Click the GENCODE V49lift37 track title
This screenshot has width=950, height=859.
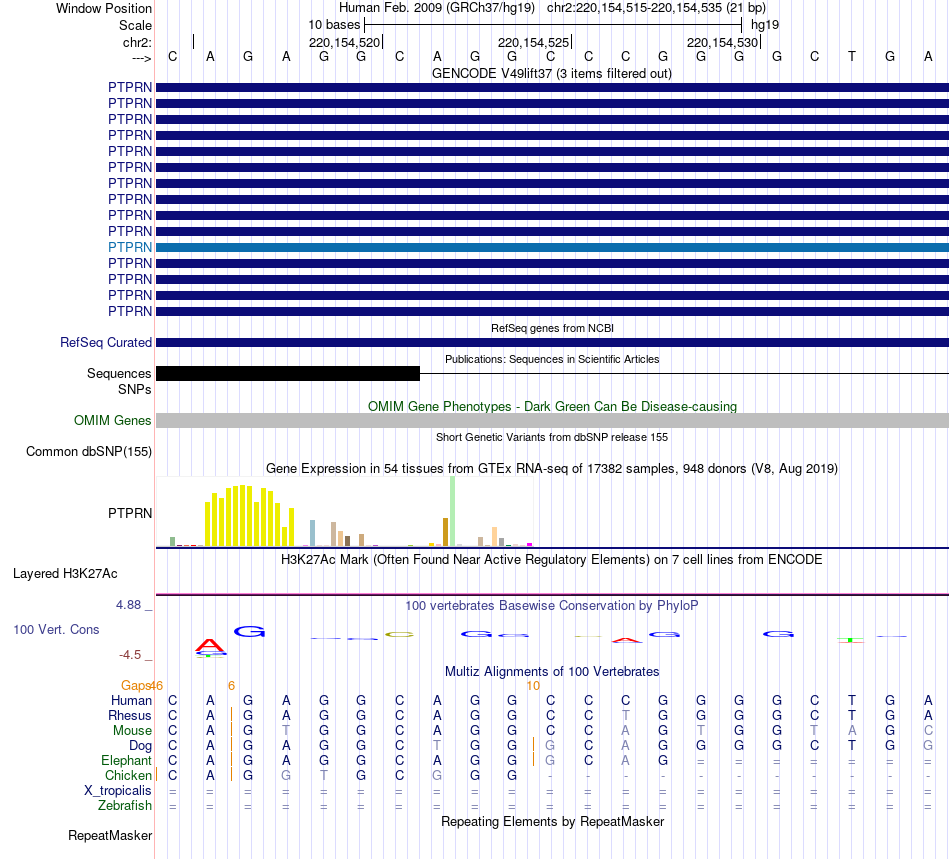coord(552,73)
